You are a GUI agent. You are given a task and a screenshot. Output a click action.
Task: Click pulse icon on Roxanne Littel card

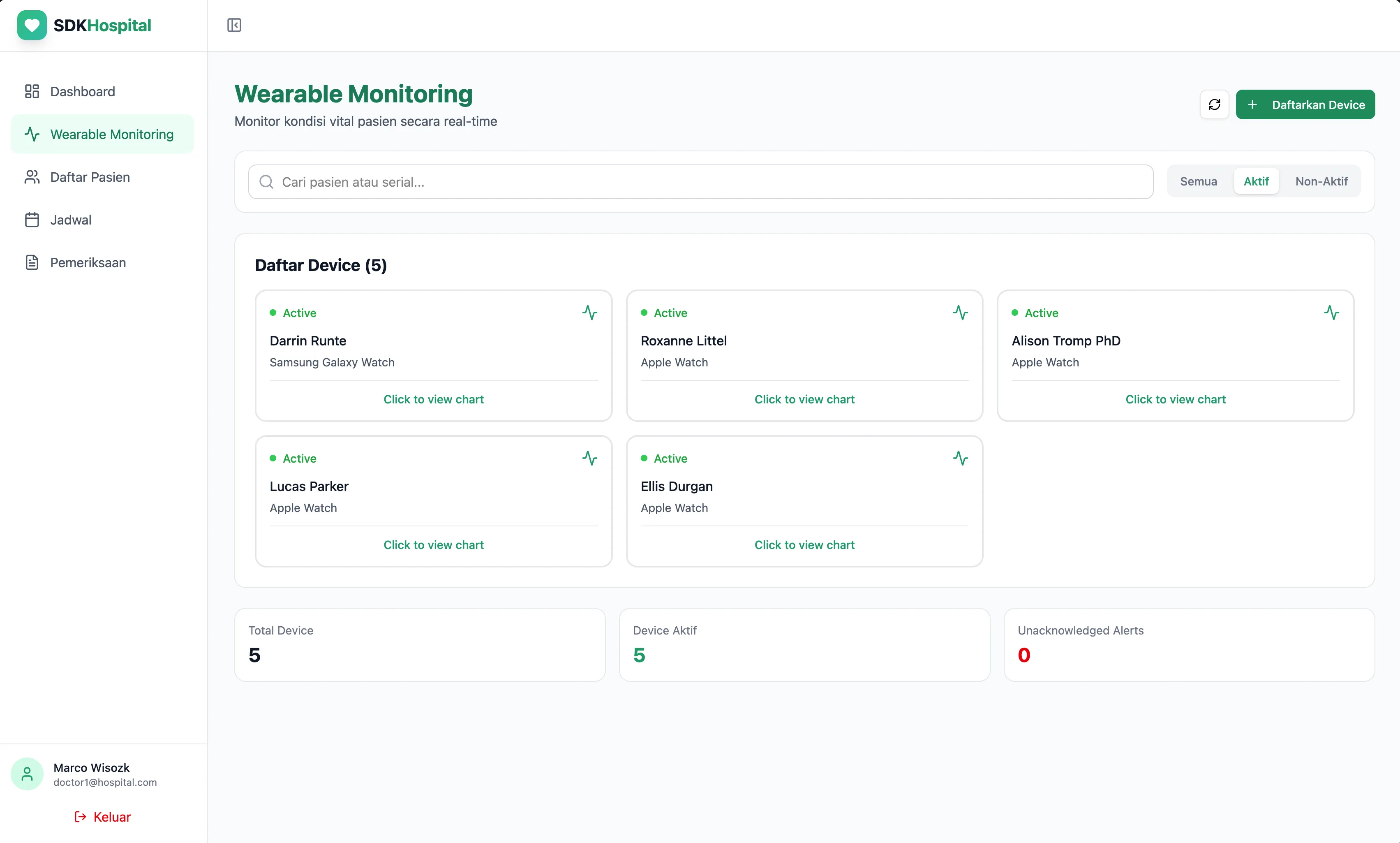[x=960, y=313]
